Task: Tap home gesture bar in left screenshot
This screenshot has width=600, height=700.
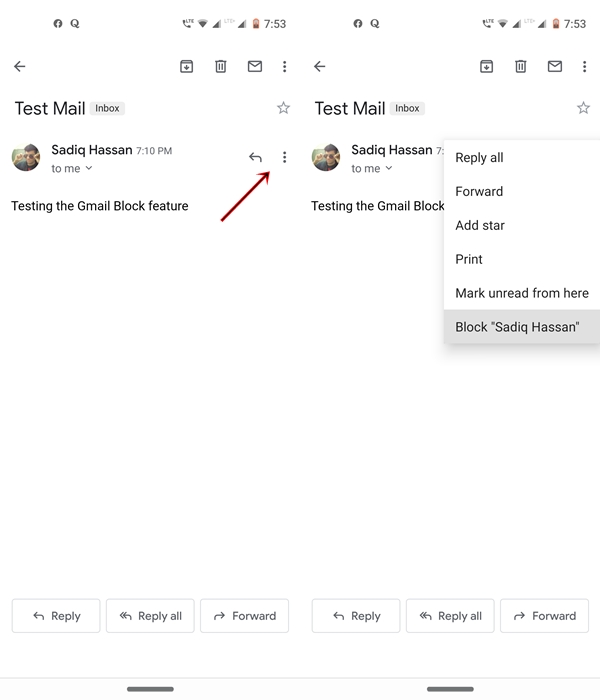Action: tap(150, 689)
